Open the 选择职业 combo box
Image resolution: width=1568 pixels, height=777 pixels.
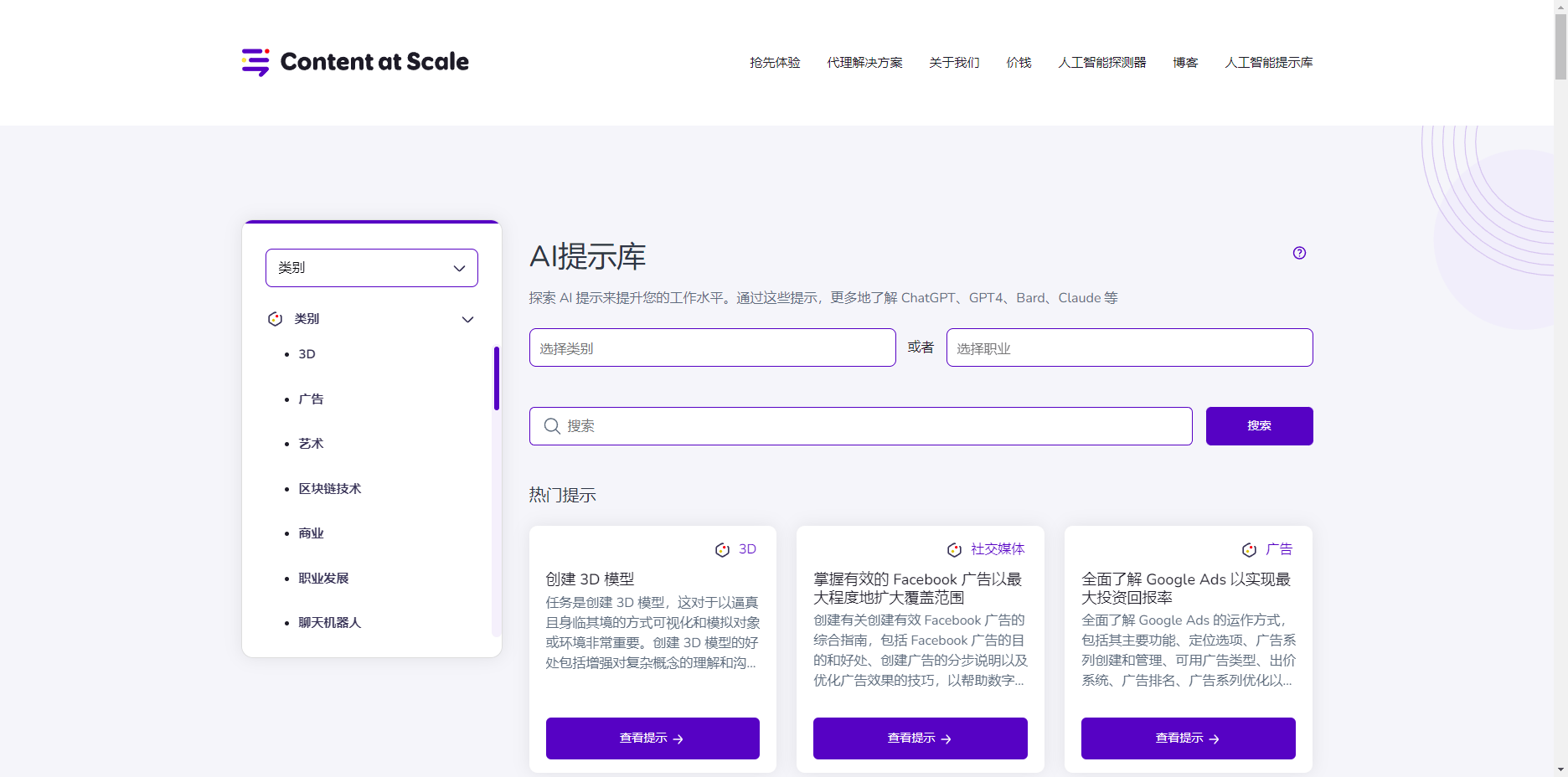[1129, 347]
